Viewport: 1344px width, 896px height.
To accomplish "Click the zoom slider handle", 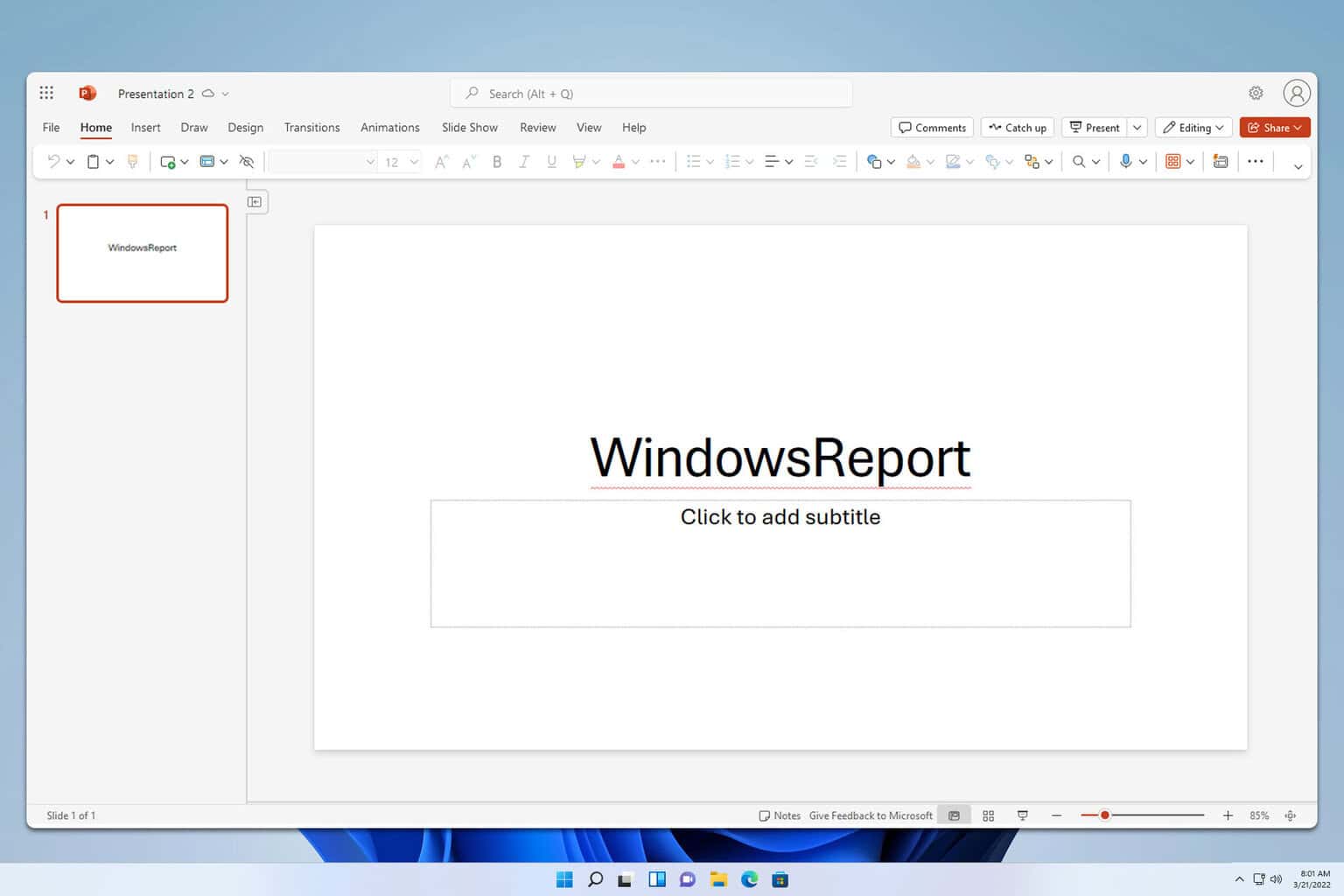I will pyautogui.click(x=1105, y=815).
